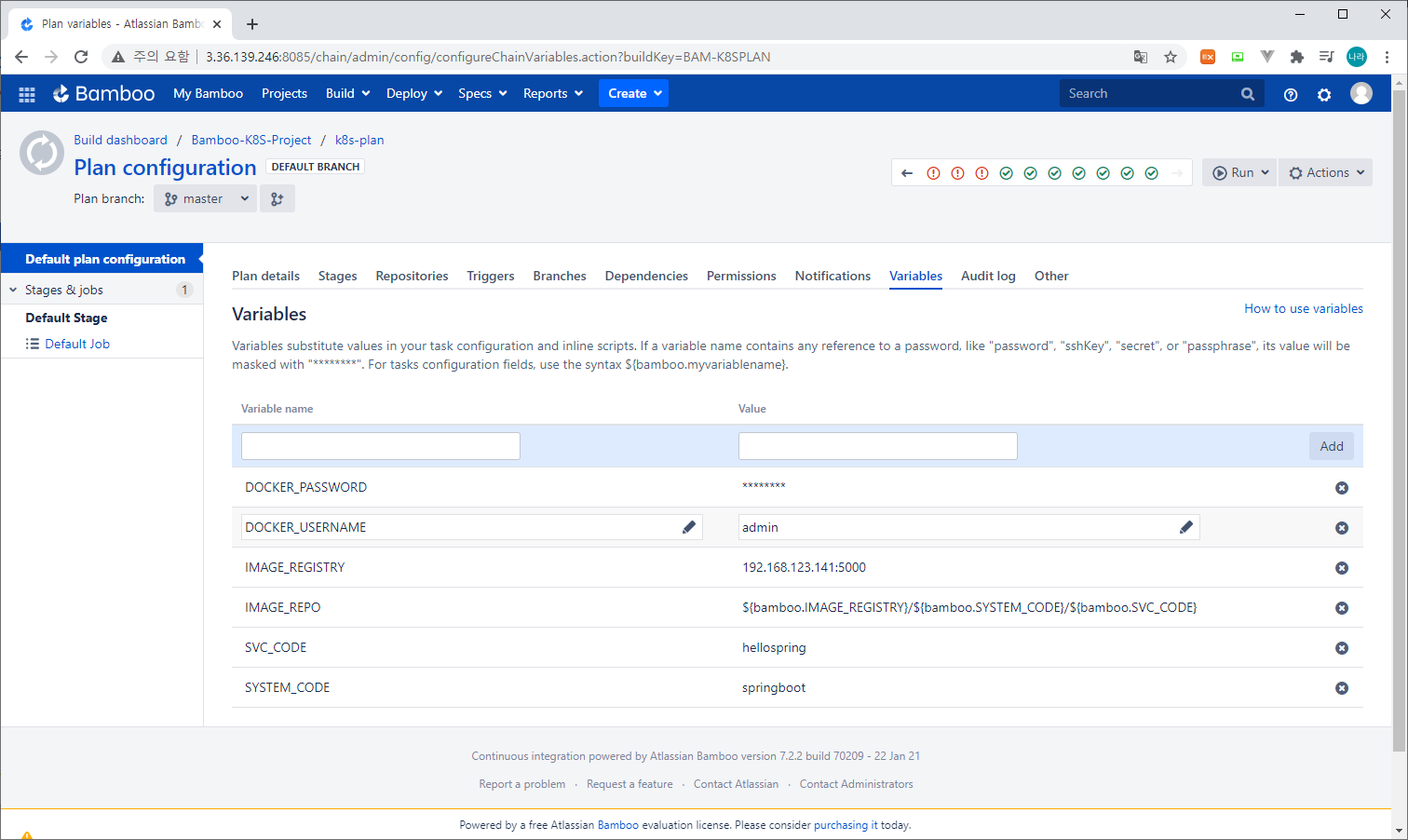Screen dimensions: 1408x840
Task: Click the hellospring value text
Action: (774, 647)
